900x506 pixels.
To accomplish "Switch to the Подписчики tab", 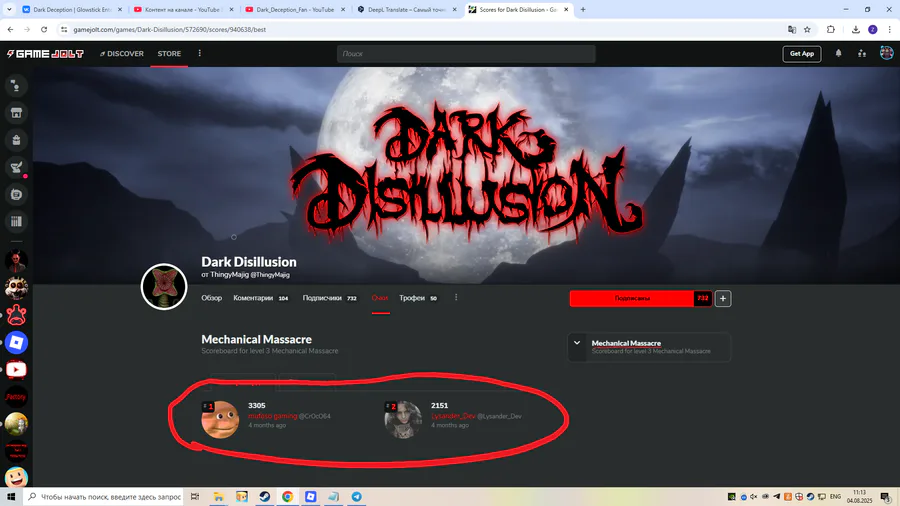I will (x=329, y=298).
